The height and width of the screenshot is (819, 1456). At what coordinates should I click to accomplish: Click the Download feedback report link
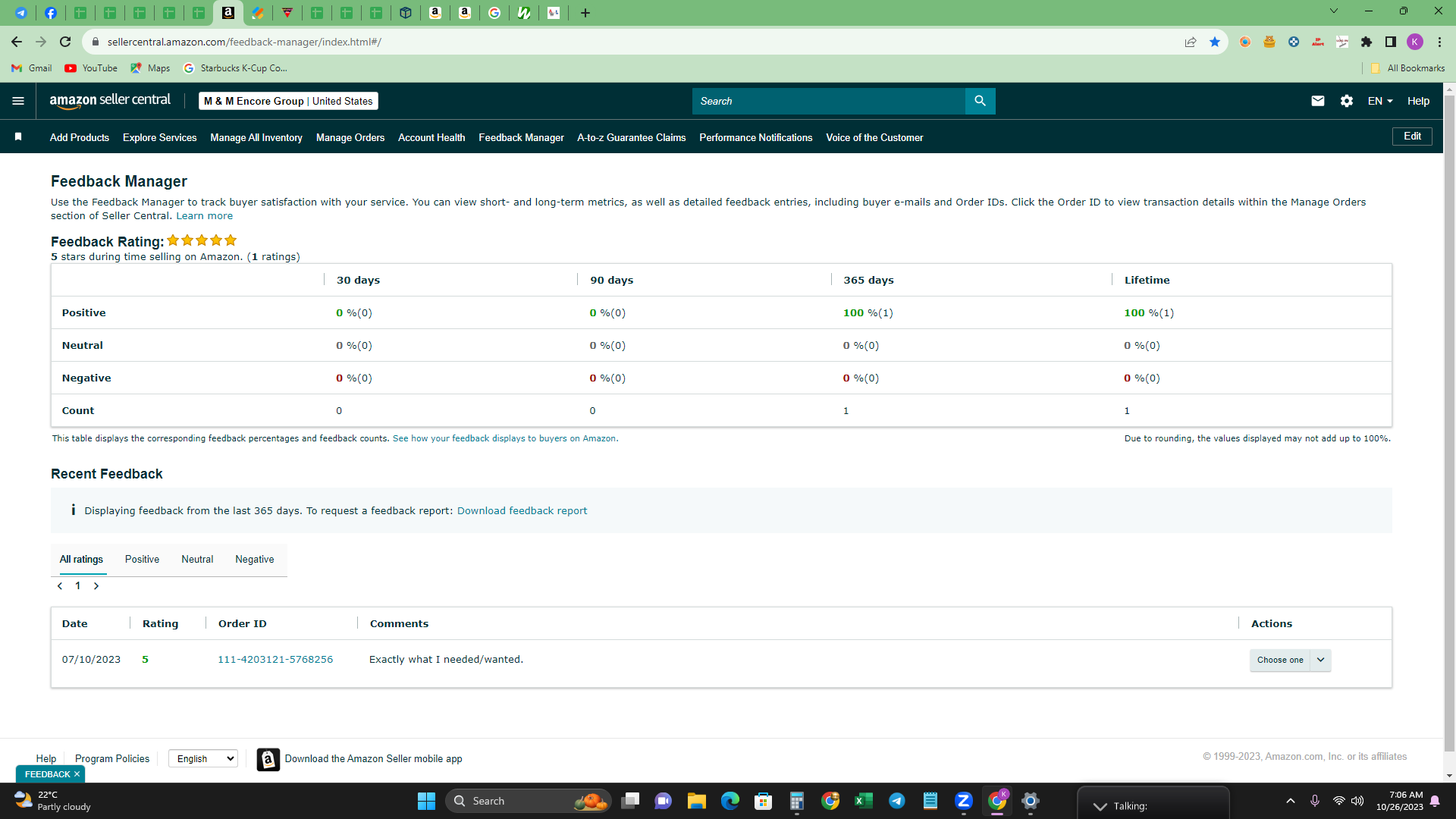click(522, 511)
